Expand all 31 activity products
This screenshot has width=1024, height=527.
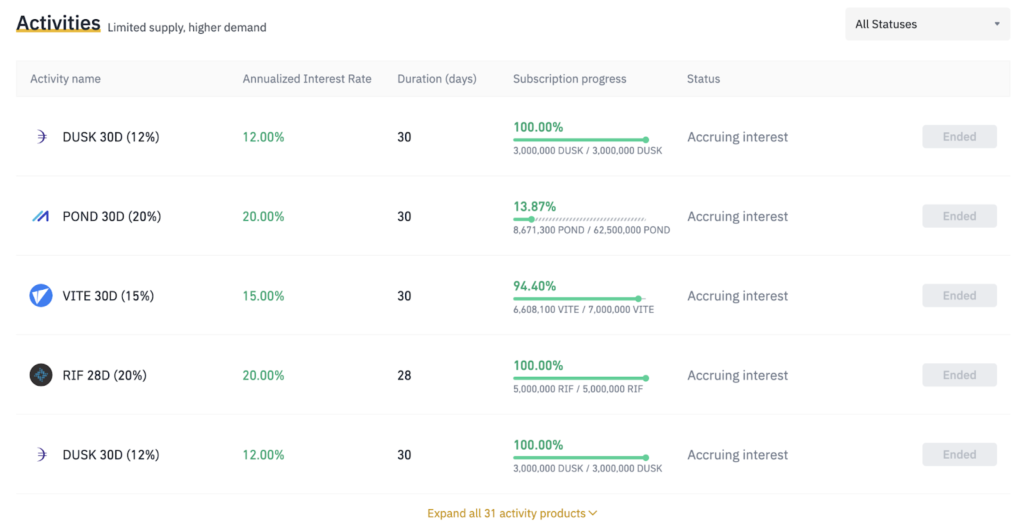(512, 513)
